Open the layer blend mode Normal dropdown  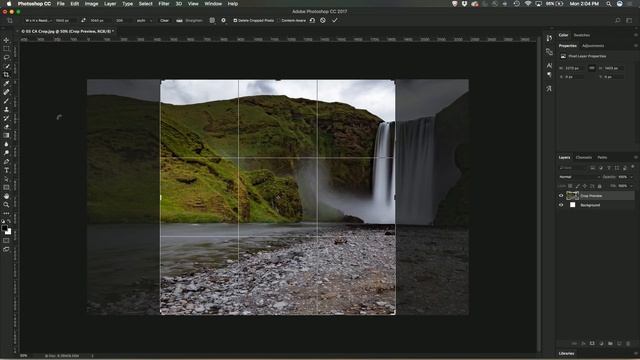[x=579, y=177]
